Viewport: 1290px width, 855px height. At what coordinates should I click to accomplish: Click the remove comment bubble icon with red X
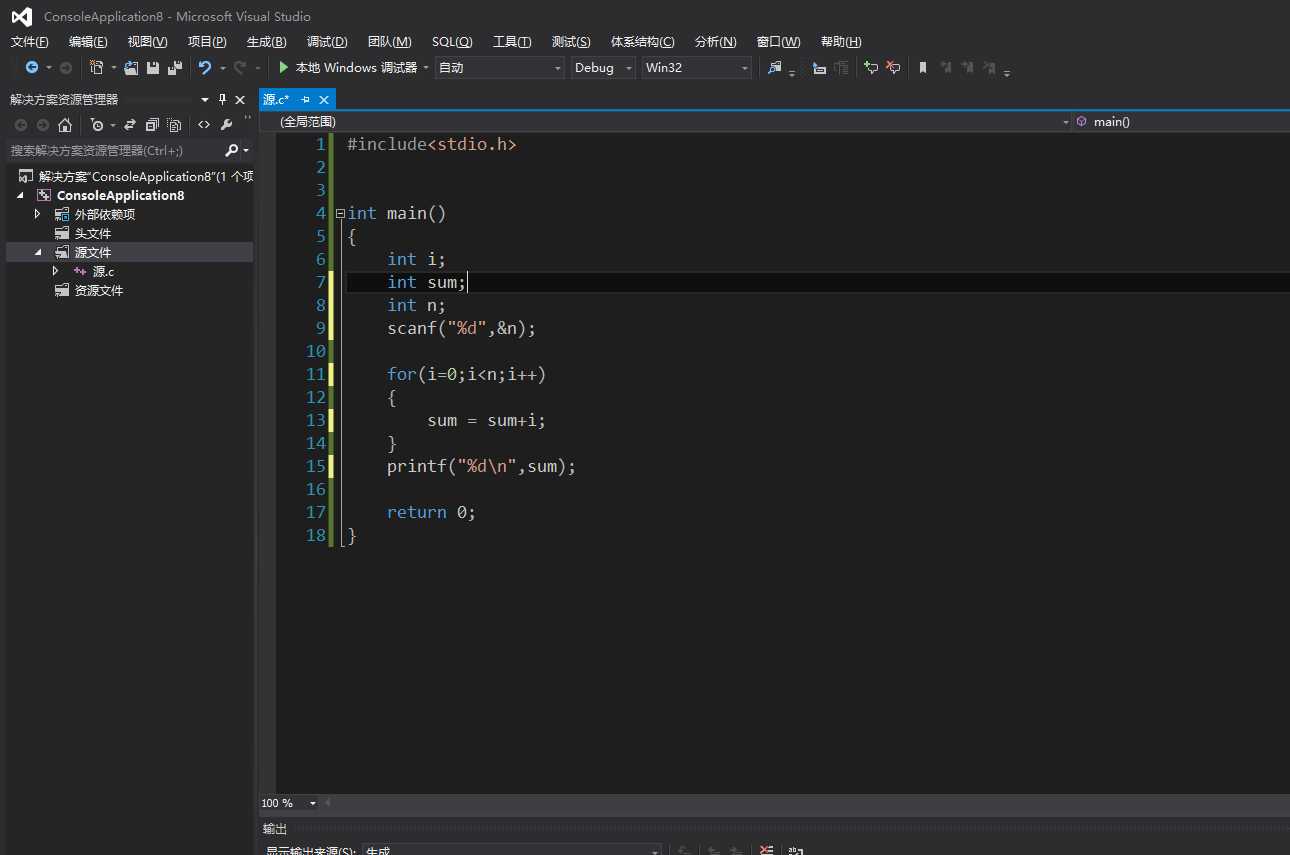893,68
